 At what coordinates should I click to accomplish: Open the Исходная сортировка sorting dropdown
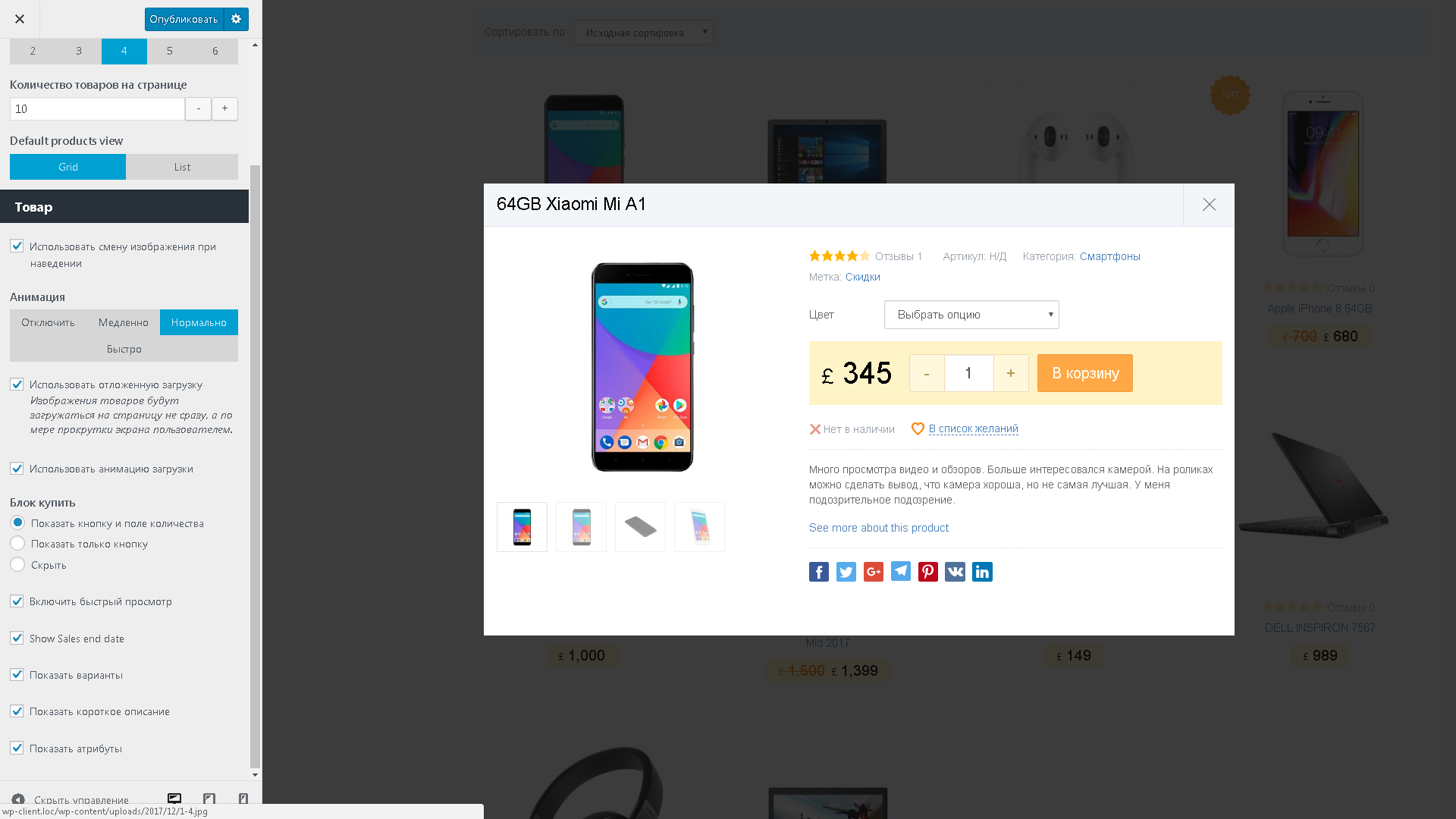coord(643,33)
